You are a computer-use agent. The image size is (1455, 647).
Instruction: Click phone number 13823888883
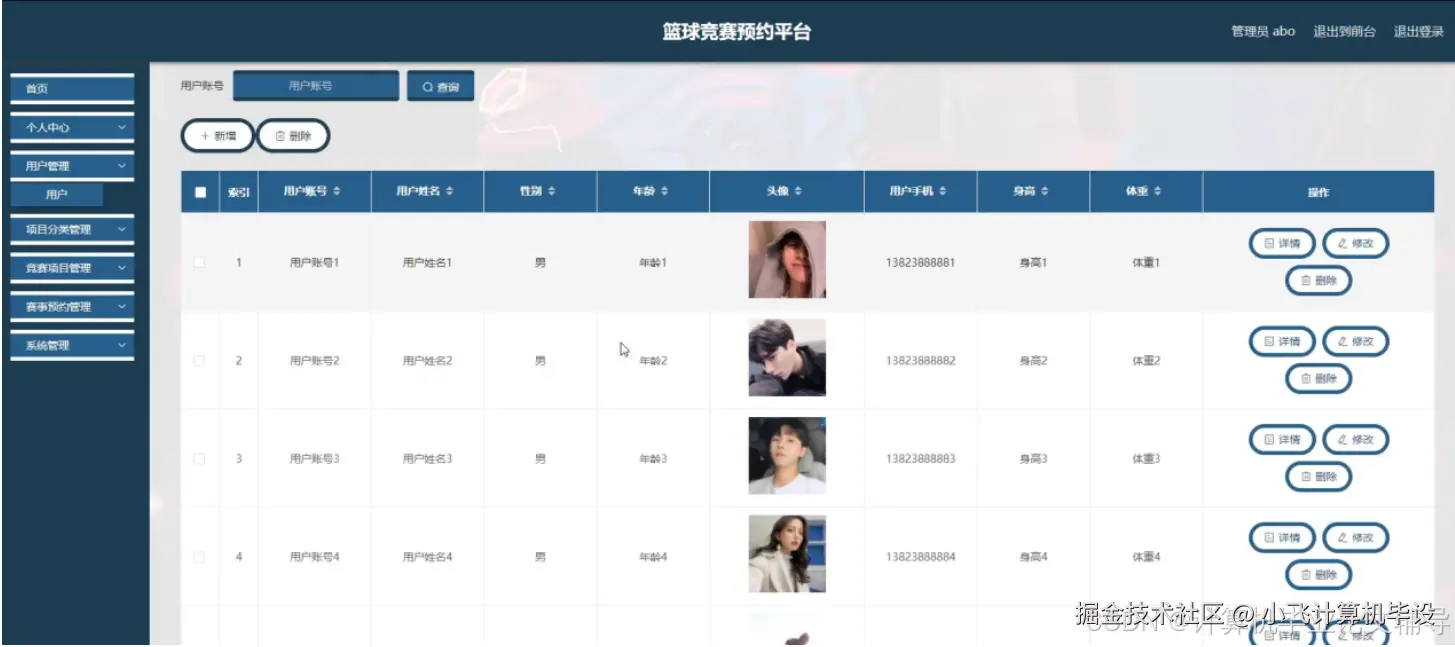[x=920, y=459]
